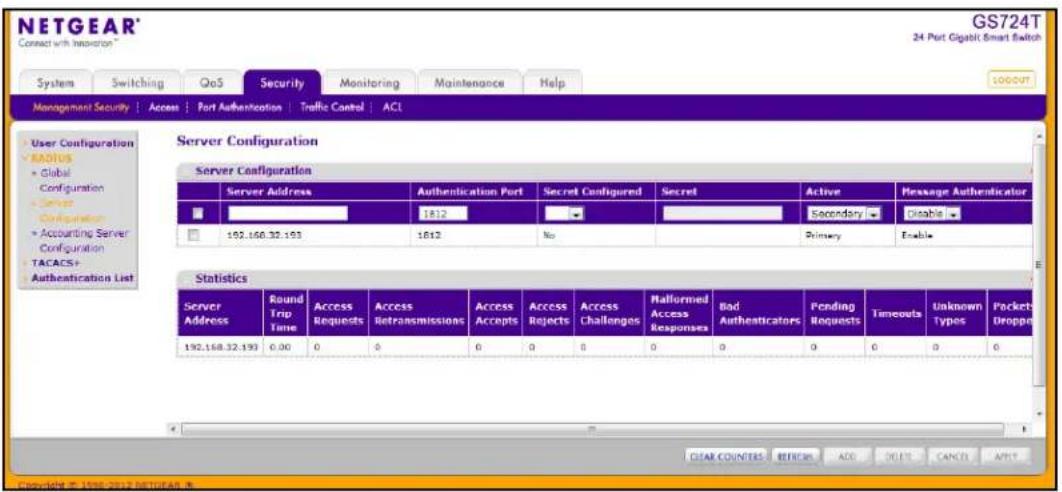Click the vertical scrollbar up arrow
The image size is (1062, 492).
[x=1040, y=136]
